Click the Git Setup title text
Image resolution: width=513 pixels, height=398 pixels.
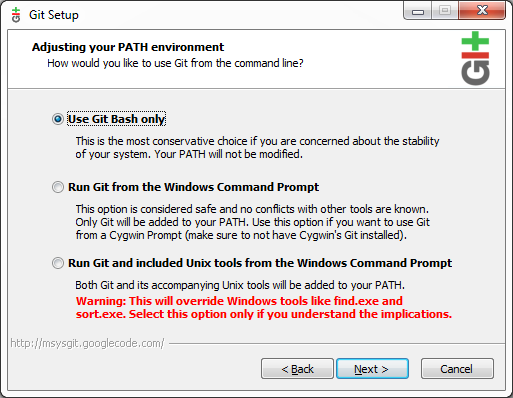(54, 15)
